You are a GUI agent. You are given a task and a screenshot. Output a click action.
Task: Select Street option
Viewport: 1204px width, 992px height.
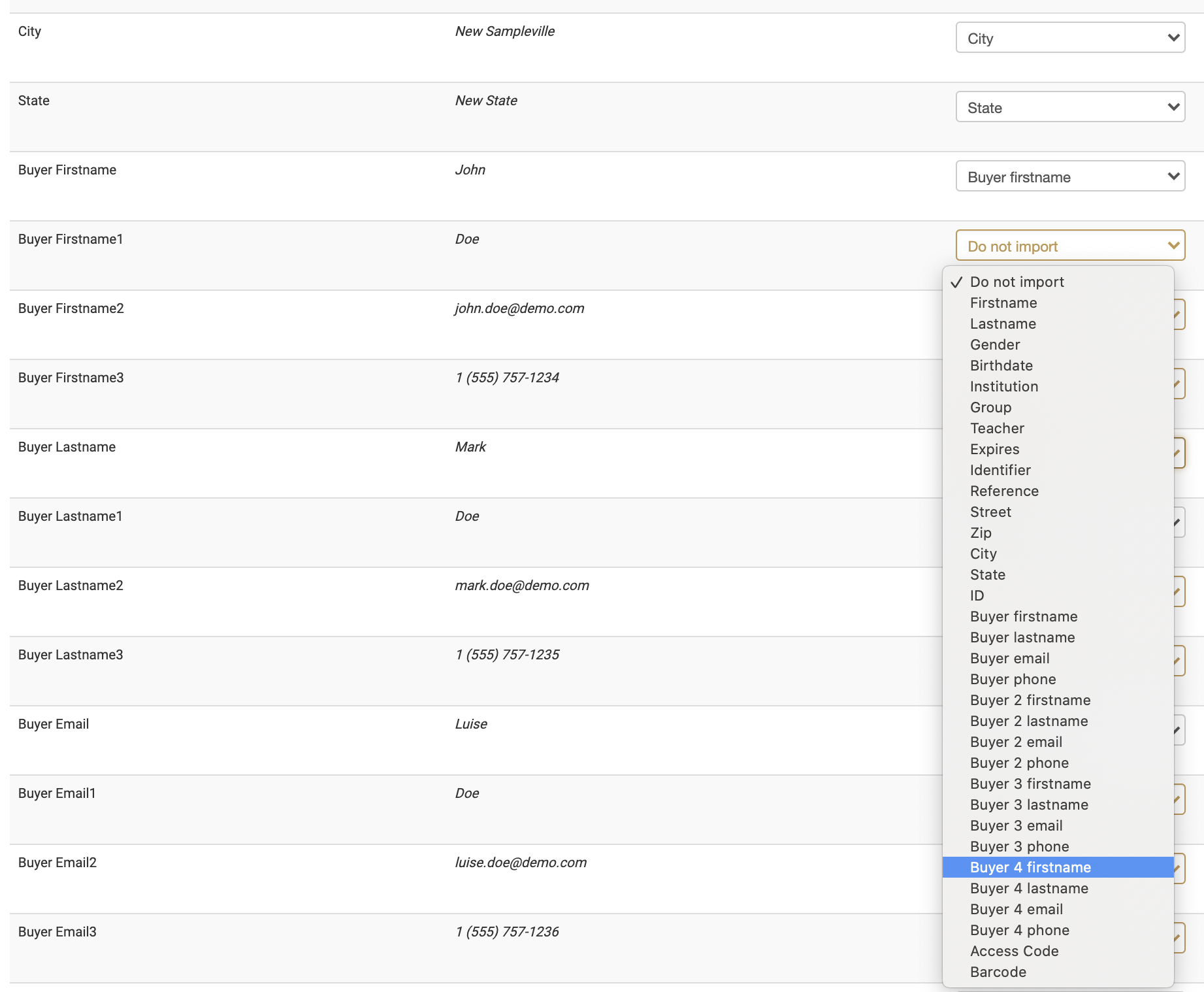tap(1058, 512)
